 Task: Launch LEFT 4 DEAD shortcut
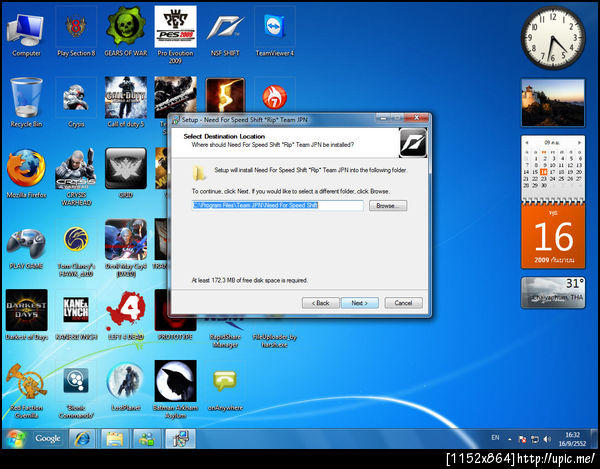click(x=126, y=315)
